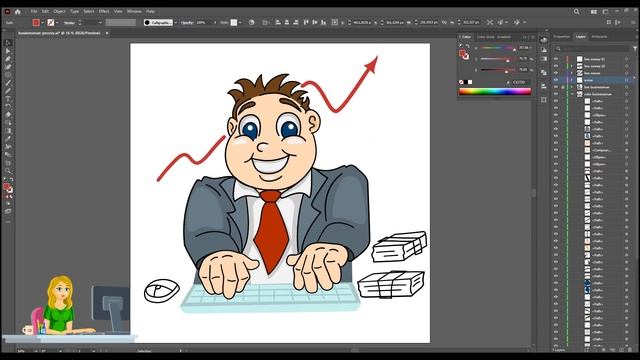Image resolution: width=640 pixels, height=360 pixels.
Task: Go to the Home screen icon
Action: point(18,12)
